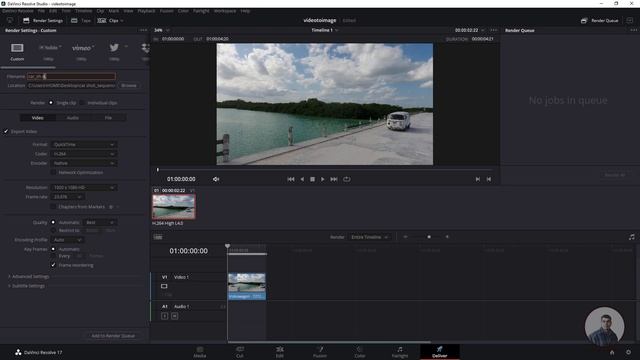This screenshot has width=640, height=360.
Task: Open the Encoder dropdown showing Native
Action: pos(84,163)
